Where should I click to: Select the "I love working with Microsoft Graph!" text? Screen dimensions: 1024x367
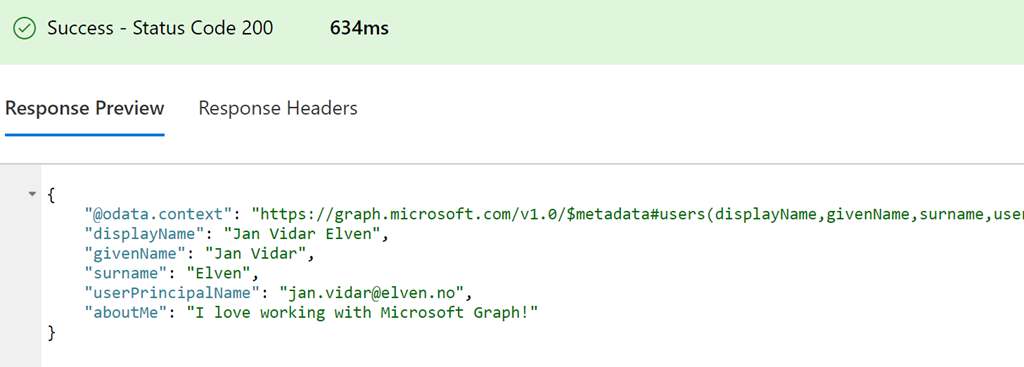point(362,312)
